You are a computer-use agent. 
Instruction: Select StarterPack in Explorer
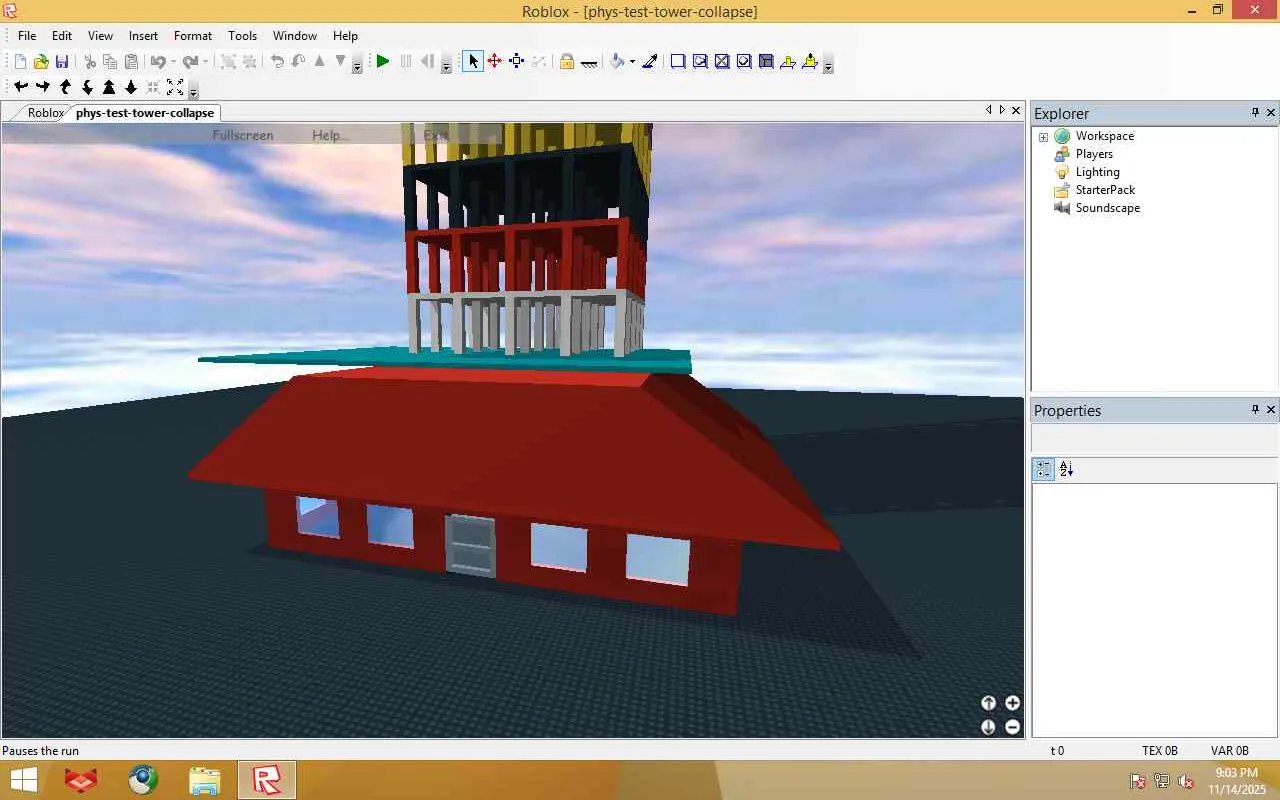pyautogui.click(x=1105, y=190)
